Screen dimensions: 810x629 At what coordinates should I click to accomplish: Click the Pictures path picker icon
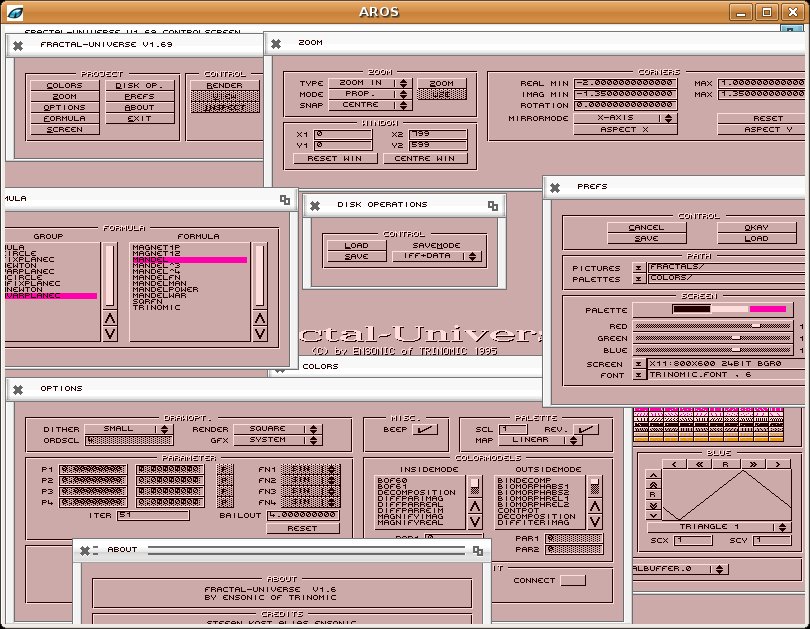[x=639, y=268]
